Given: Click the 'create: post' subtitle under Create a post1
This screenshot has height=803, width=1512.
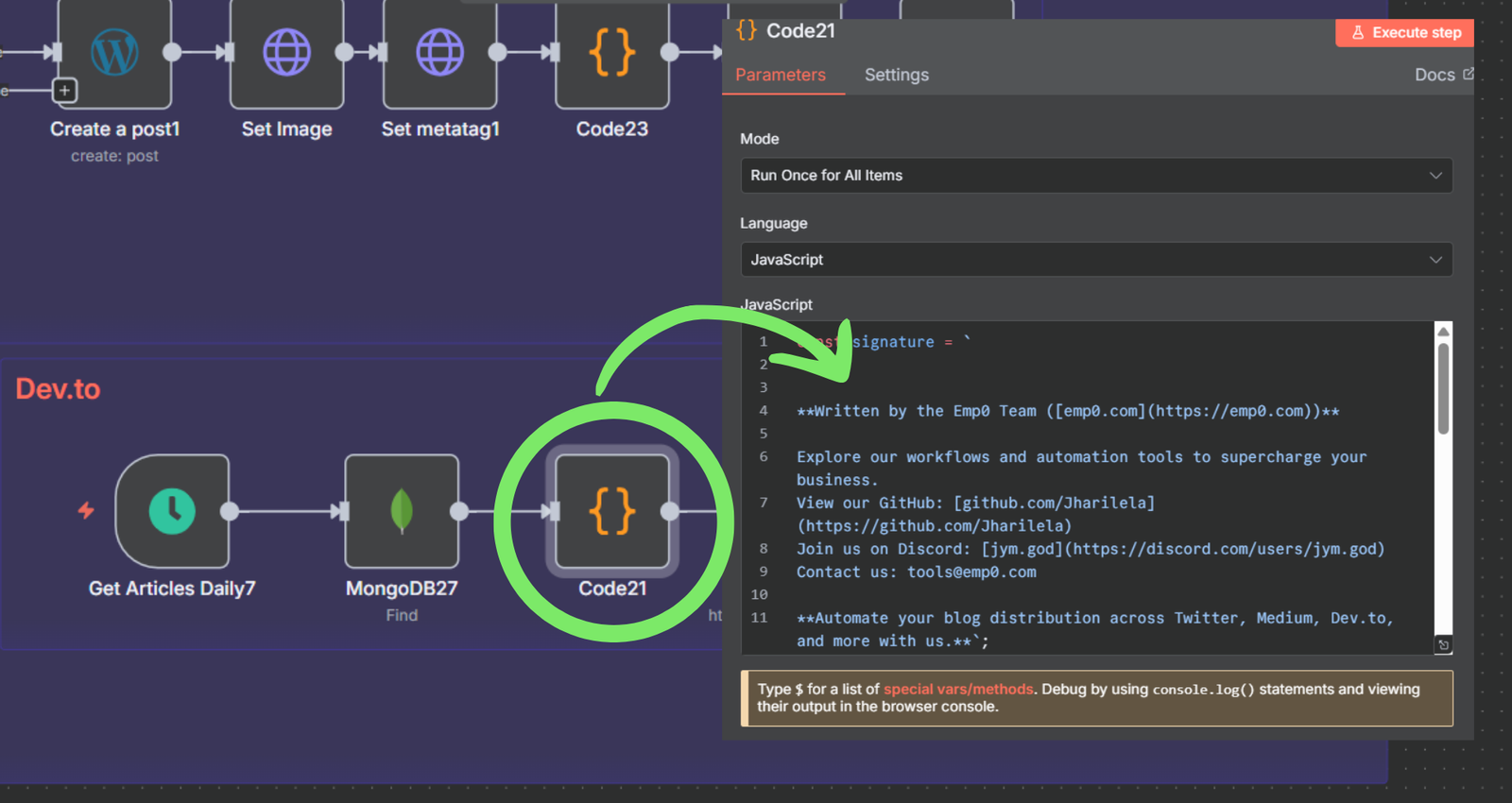Looking at the screenshot, I should [114, 156].
